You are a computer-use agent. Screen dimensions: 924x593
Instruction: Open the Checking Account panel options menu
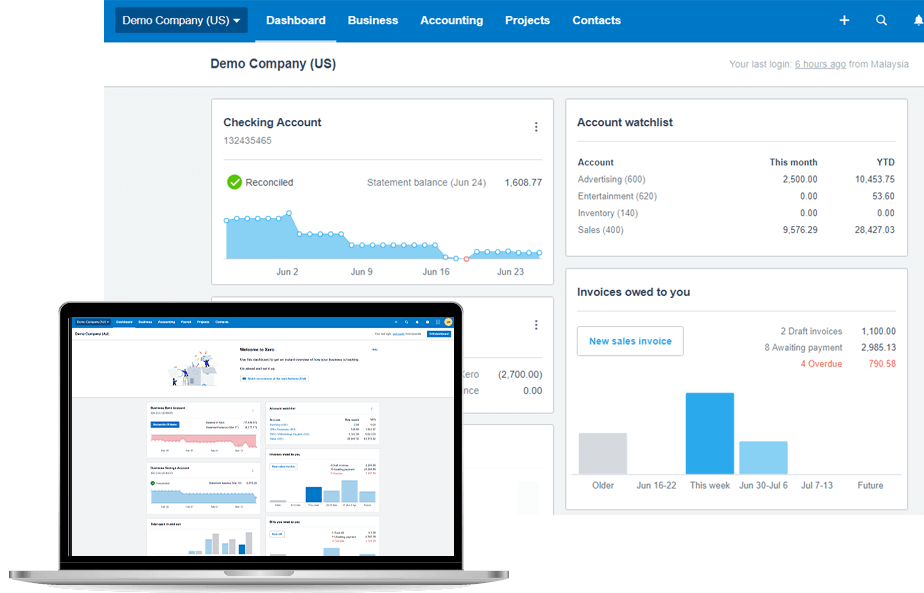pyautogui.click(x=536, y=126)
